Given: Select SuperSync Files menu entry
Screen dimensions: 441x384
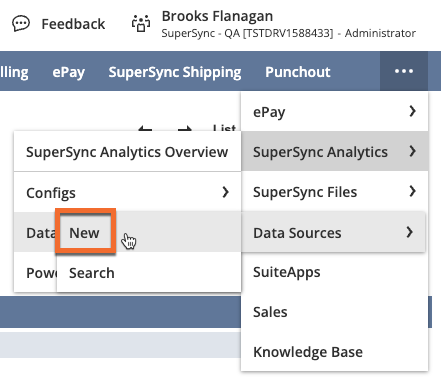Looking at the screenshot, I should [x=334, y=191].
